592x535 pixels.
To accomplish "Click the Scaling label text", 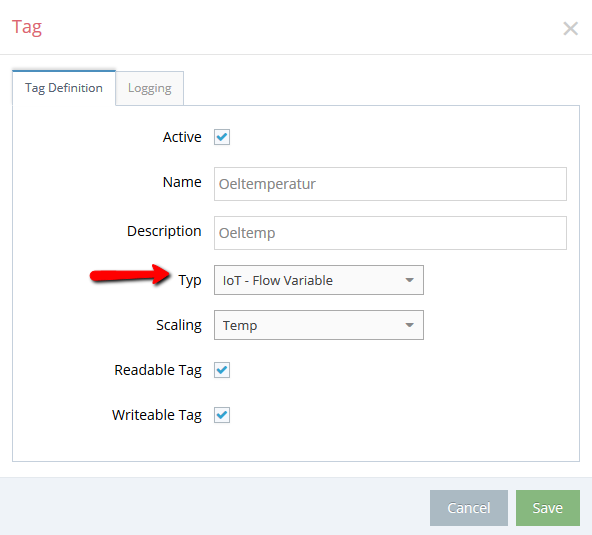I will click(x=179, y=325).
